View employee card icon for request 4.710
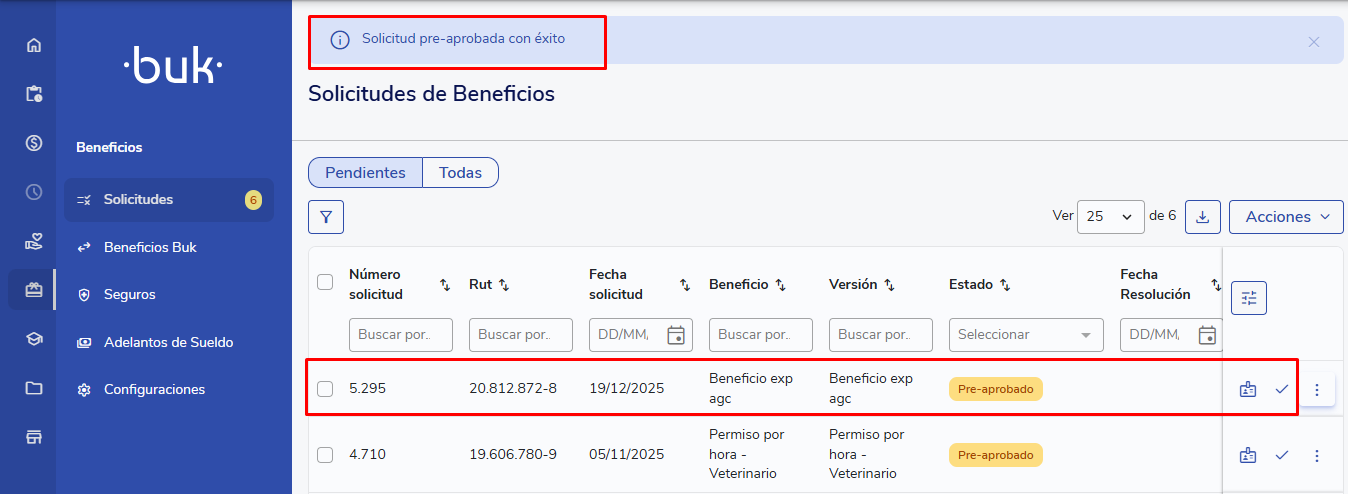1348x494 pixels. [x=1247, y=456]
